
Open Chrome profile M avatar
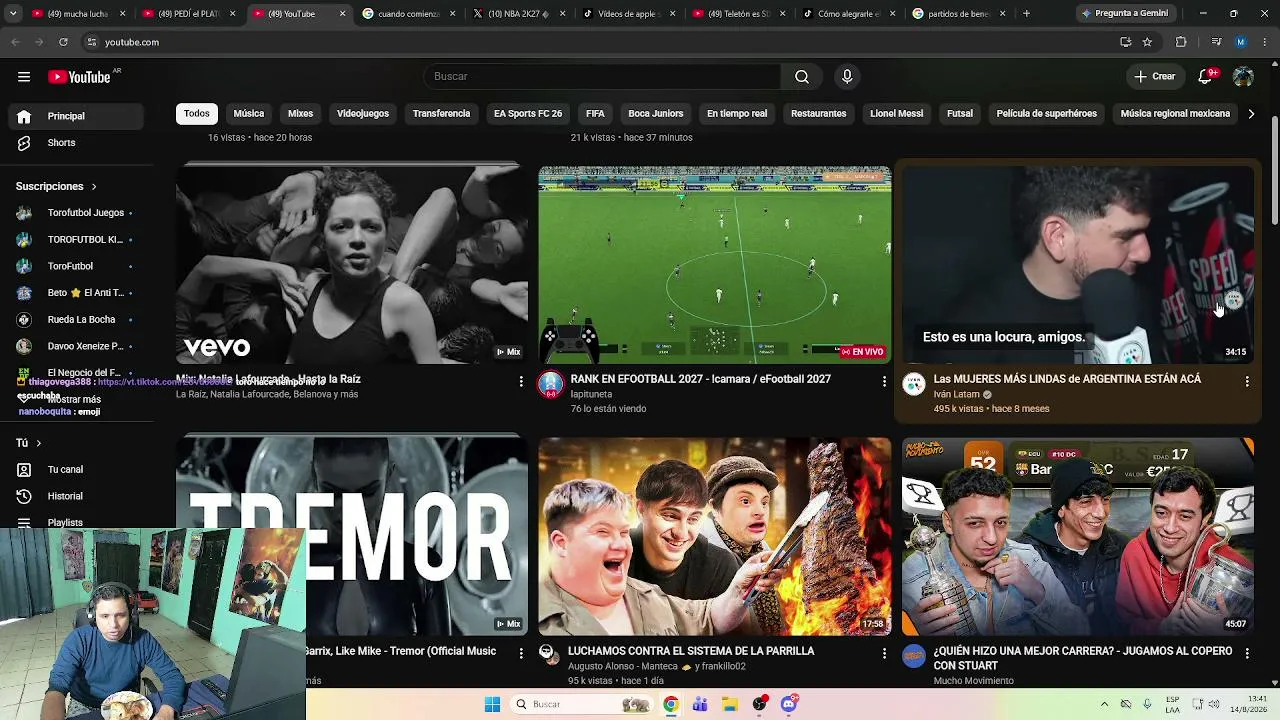click(x=1241, y=42)
